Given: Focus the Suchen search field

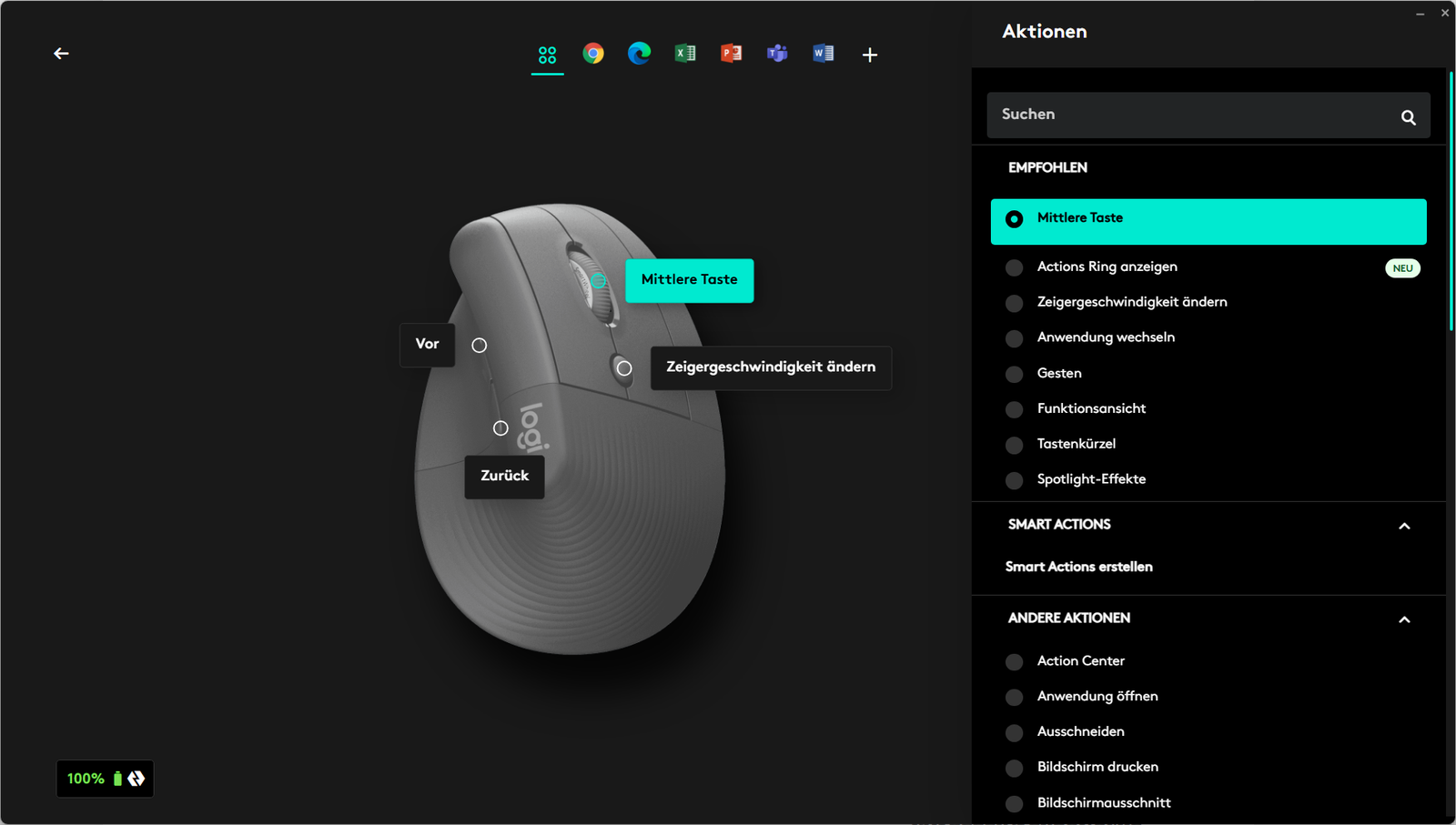Looking at the screenshot, I should pos(1208,115).
